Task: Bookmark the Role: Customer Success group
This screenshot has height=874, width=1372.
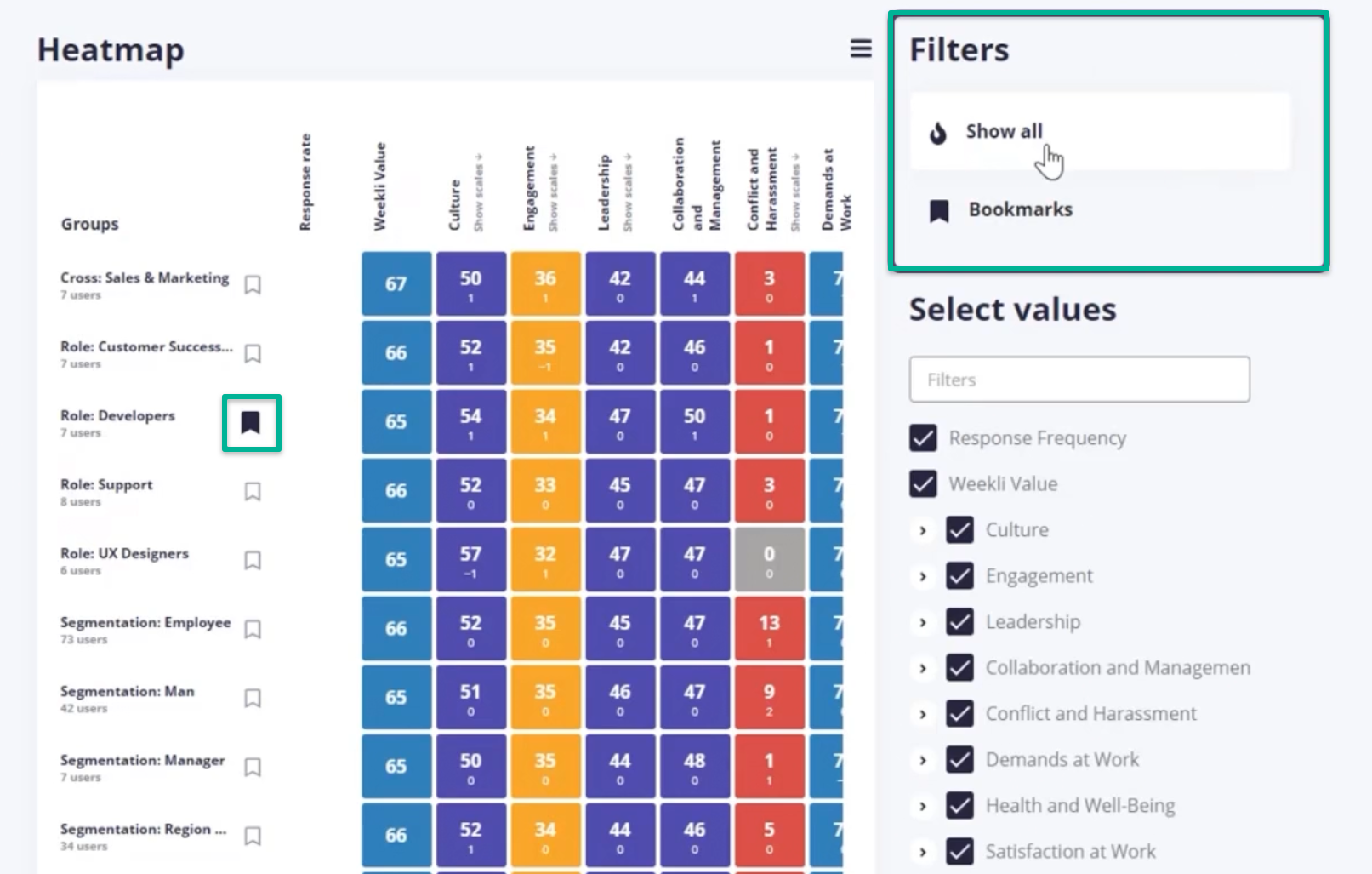Action: pyautogui.click(x=253, y=353)
